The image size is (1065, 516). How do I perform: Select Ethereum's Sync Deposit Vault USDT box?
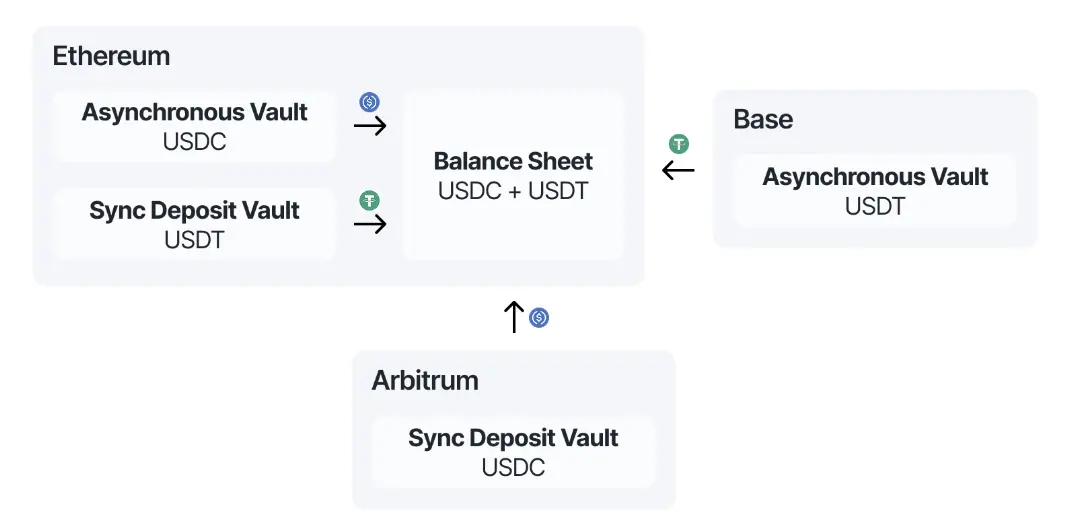pyautogui.click(x=194, y=225)
